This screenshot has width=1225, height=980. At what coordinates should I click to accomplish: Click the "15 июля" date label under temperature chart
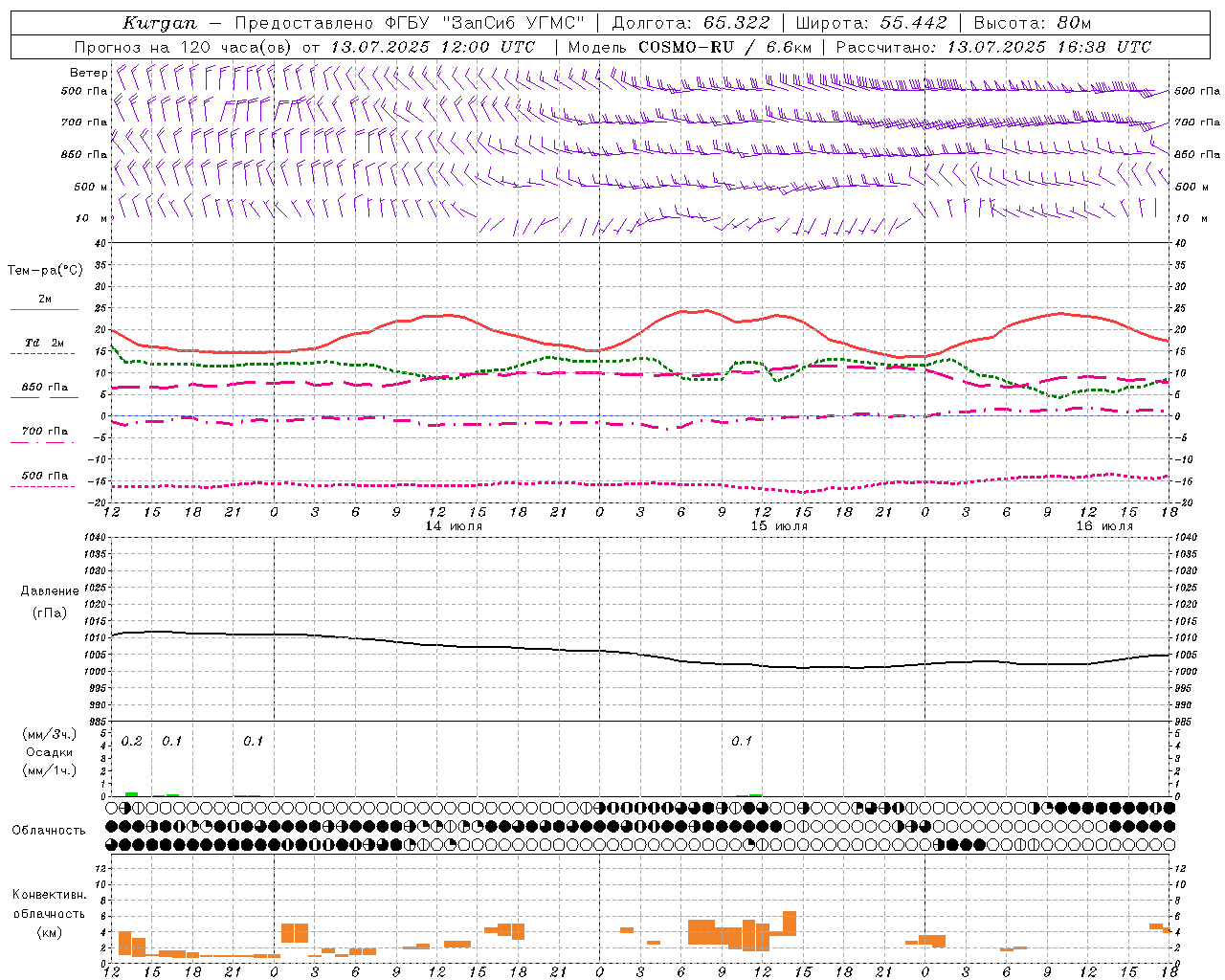click(x=779, y=526)
